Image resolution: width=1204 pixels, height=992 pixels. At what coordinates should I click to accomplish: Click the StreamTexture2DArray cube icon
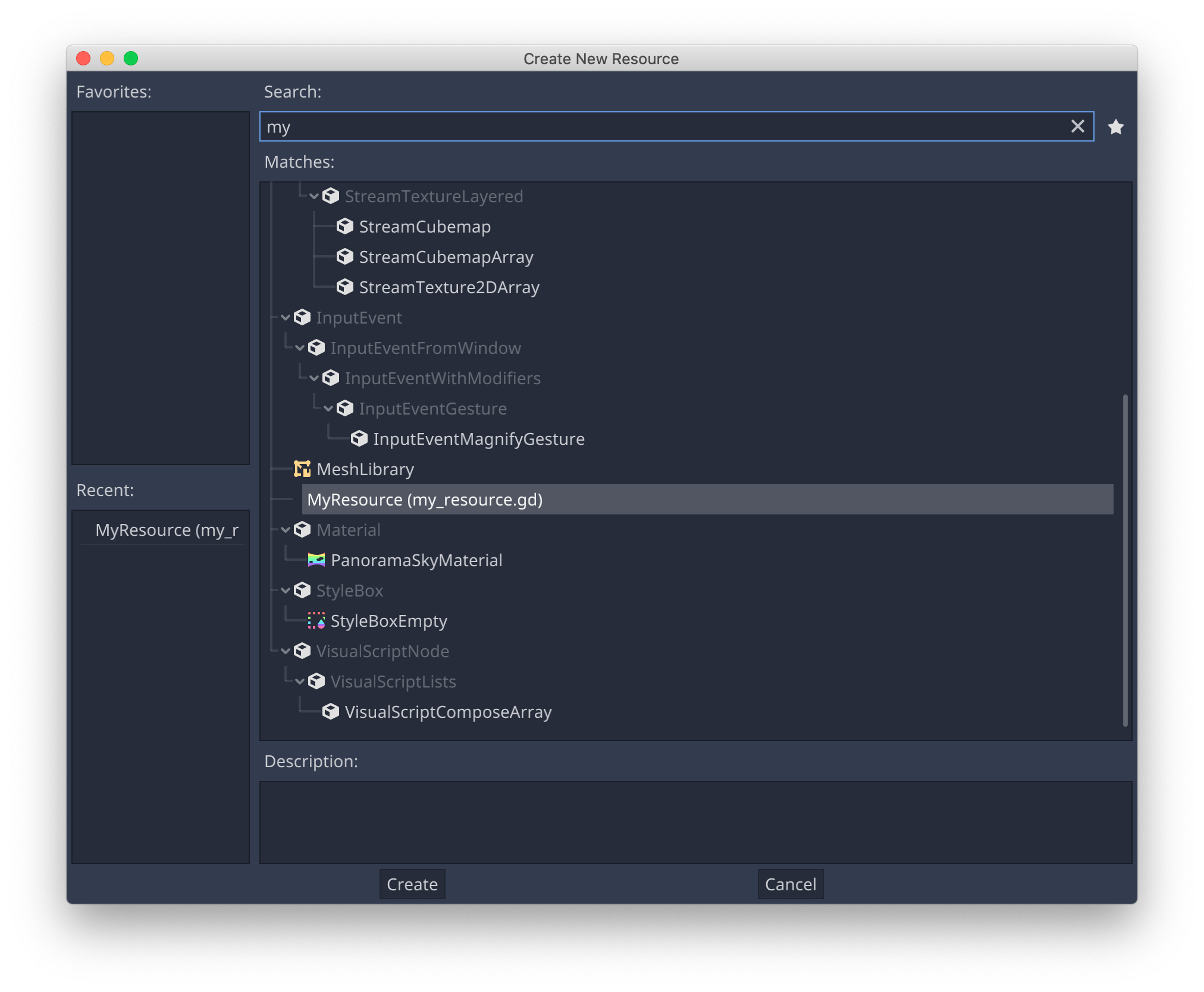pyautogui.click(x=345, y=287)
